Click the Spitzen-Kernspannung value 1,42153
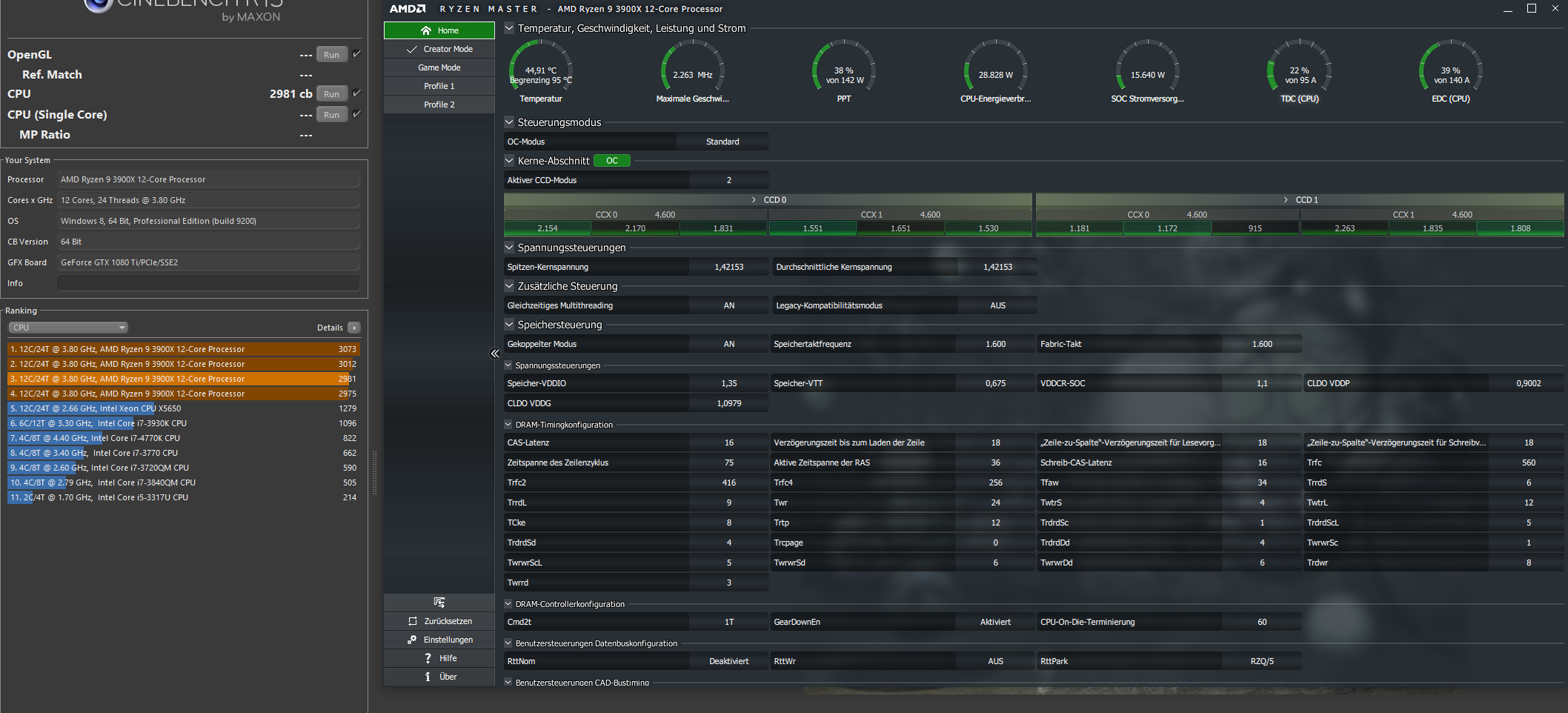The width and height of the screenshot is (1568, 713). [729, 267]
